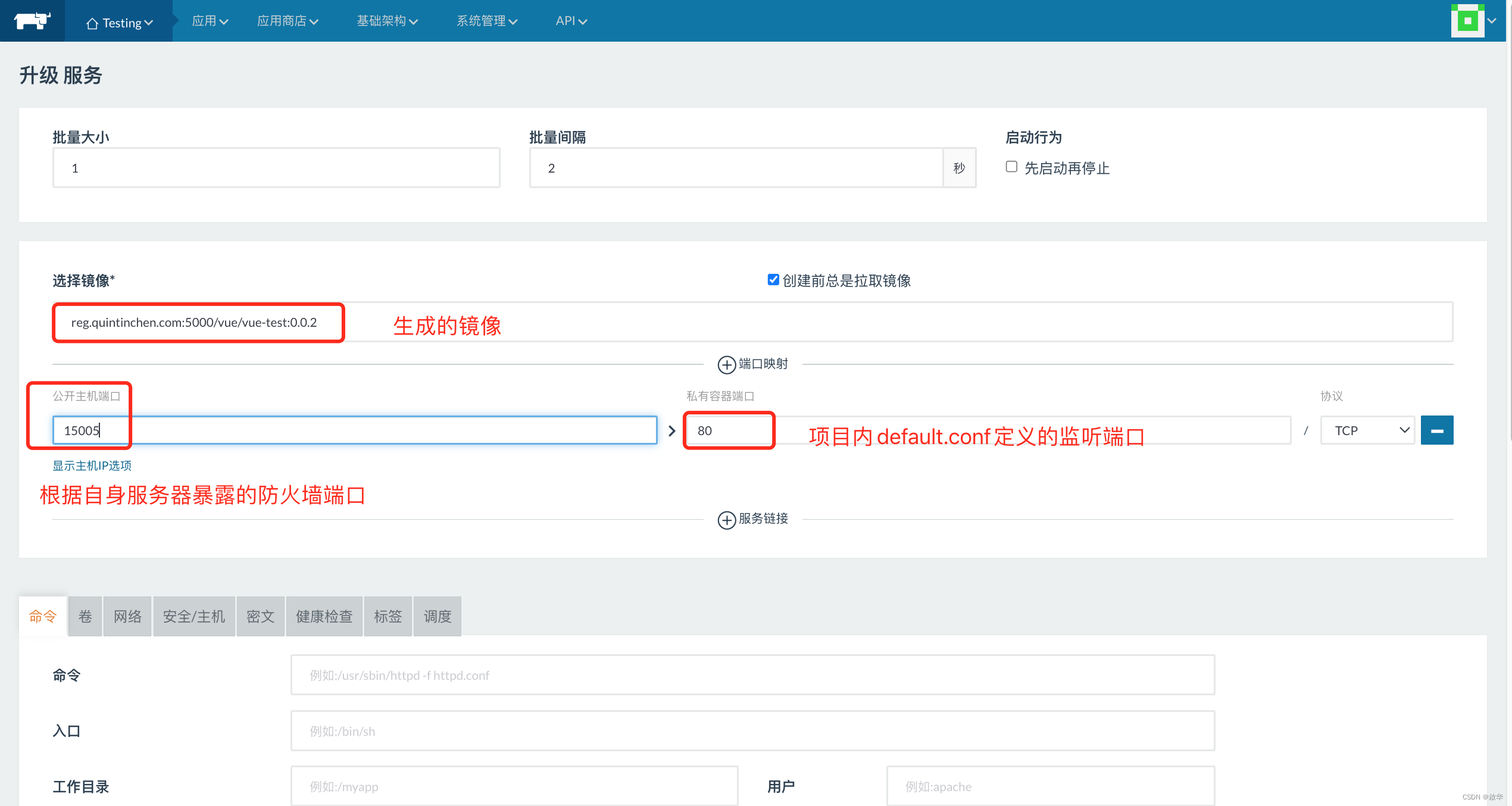
Task: Open the TCP protocol dropdown
Action: 1367,430
